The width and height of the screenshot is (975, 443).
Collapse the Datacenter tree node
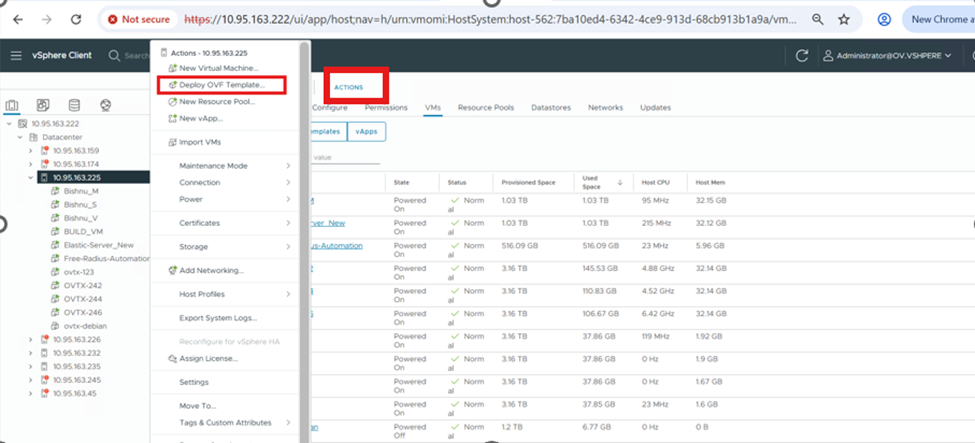[20, 137]
